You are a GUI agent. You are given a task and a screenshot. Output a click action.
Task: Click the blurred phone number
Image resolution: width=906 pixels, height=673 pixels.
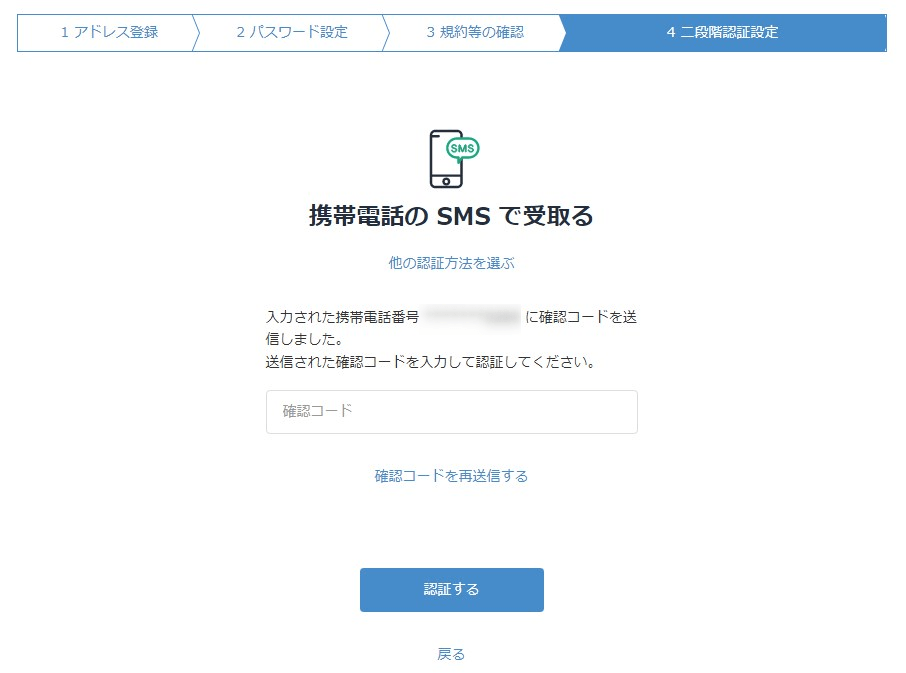tap(471, 317)
